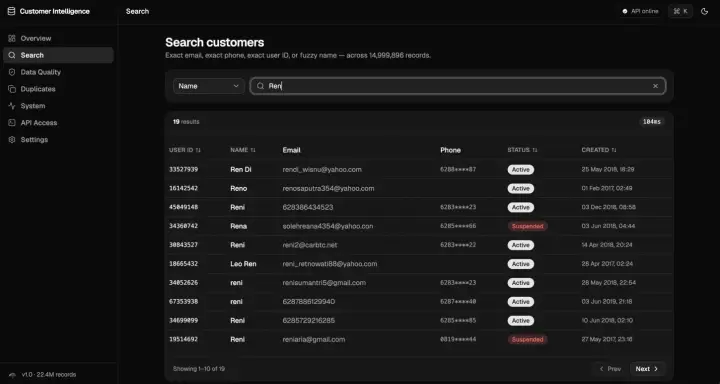Screen dimensions: 720x384
Task: Sort results by the STATUS column
Action: click(x=522, y=150)
